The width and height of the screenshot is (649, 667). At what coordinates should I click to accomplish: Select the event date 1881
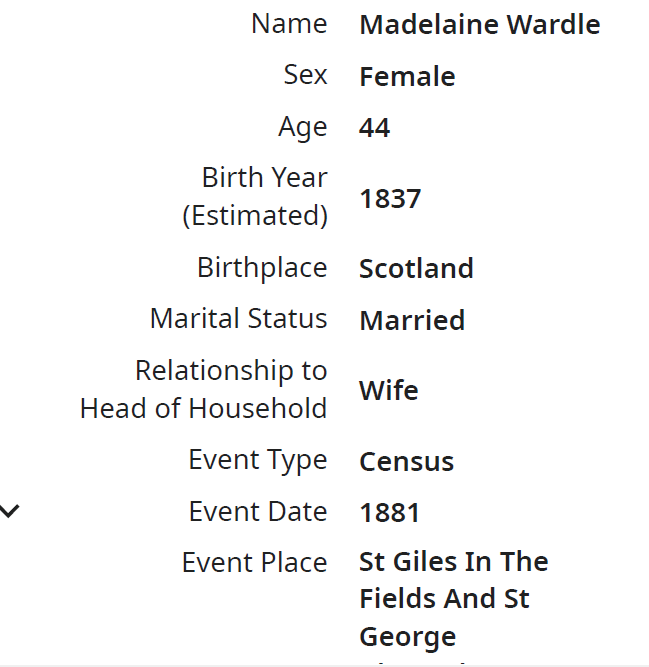(389, 513)
